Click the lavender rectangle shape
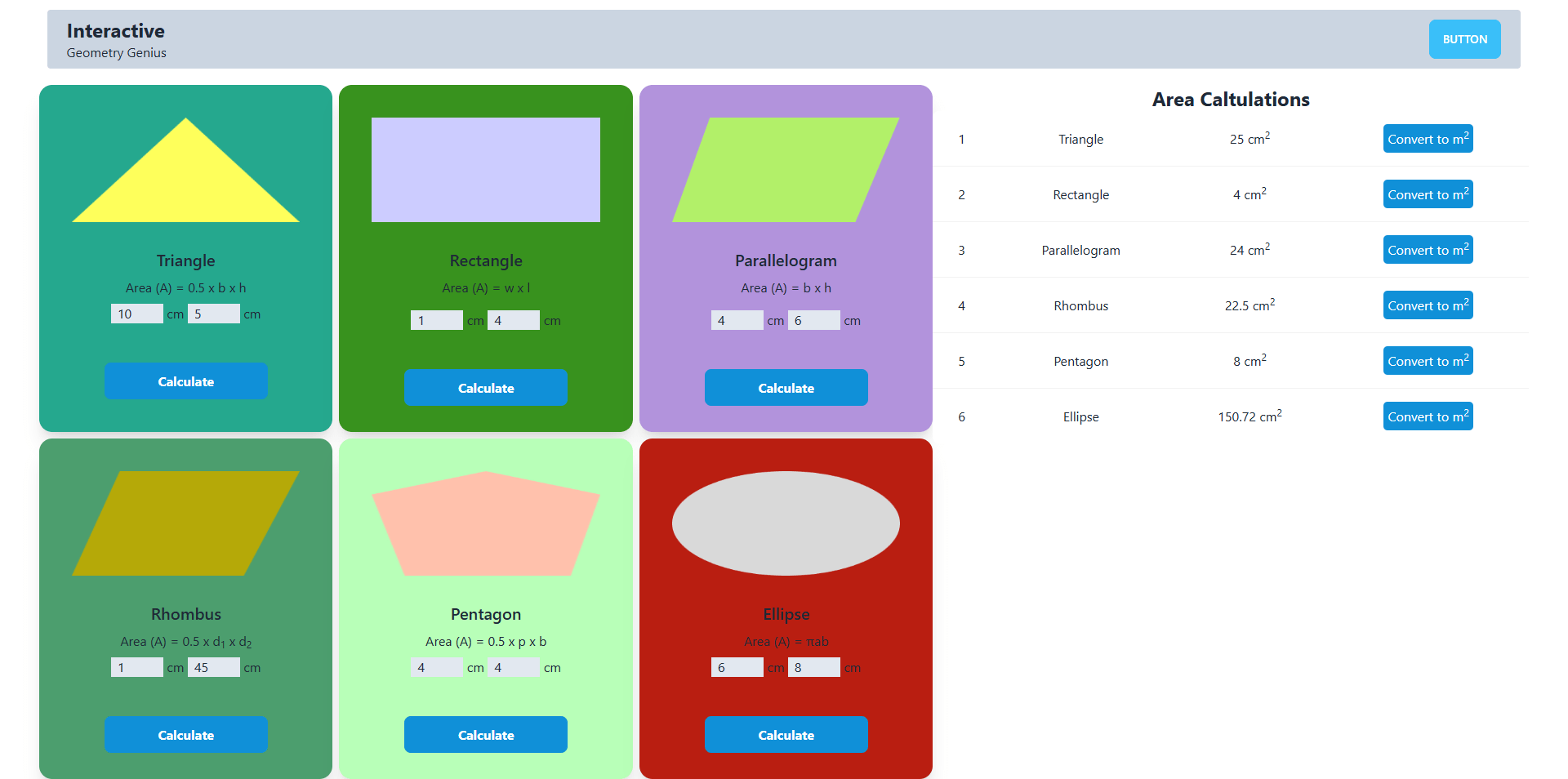This screenshot has height=779, width=1568. pos(485,170)
